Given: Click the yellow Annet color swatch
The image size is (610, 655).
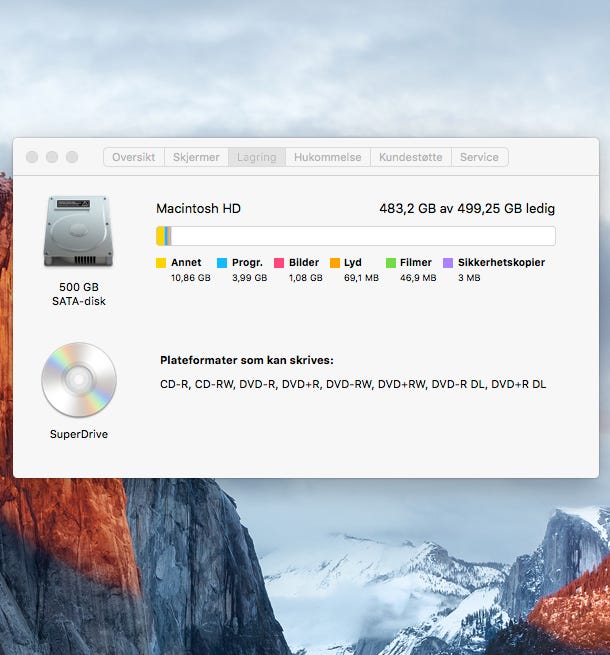Looking at the screenshot, I should coord(161,263).
